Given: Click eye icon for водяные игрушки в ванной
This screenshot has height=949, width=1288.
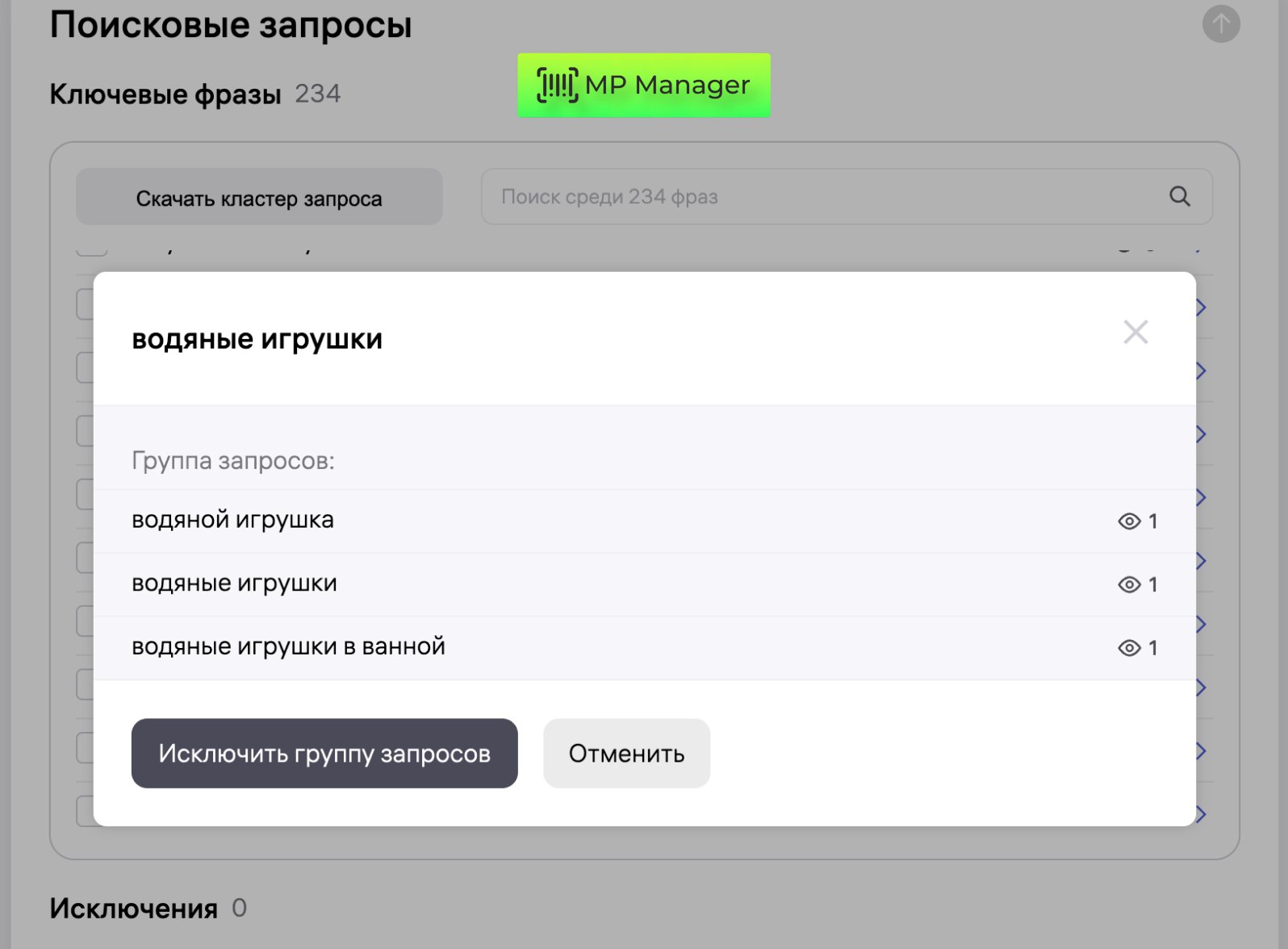Looking at the screenshot, I should (x=1129, y=648).
